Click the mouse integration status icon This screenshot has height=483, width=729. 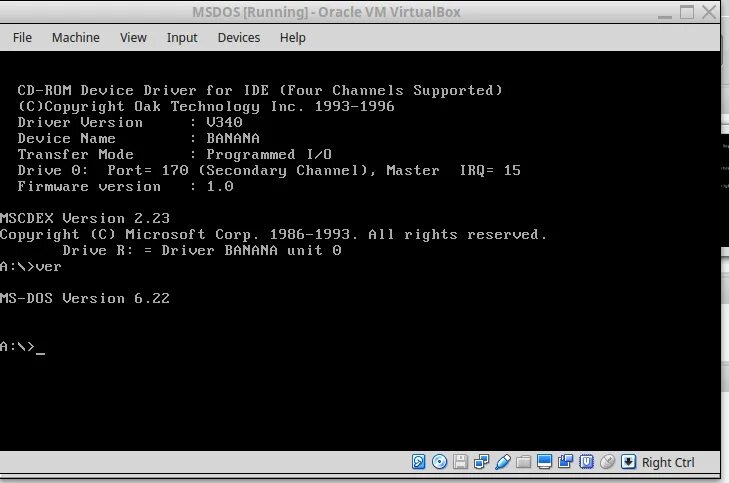pyautogui.click(x=608, y=462)
